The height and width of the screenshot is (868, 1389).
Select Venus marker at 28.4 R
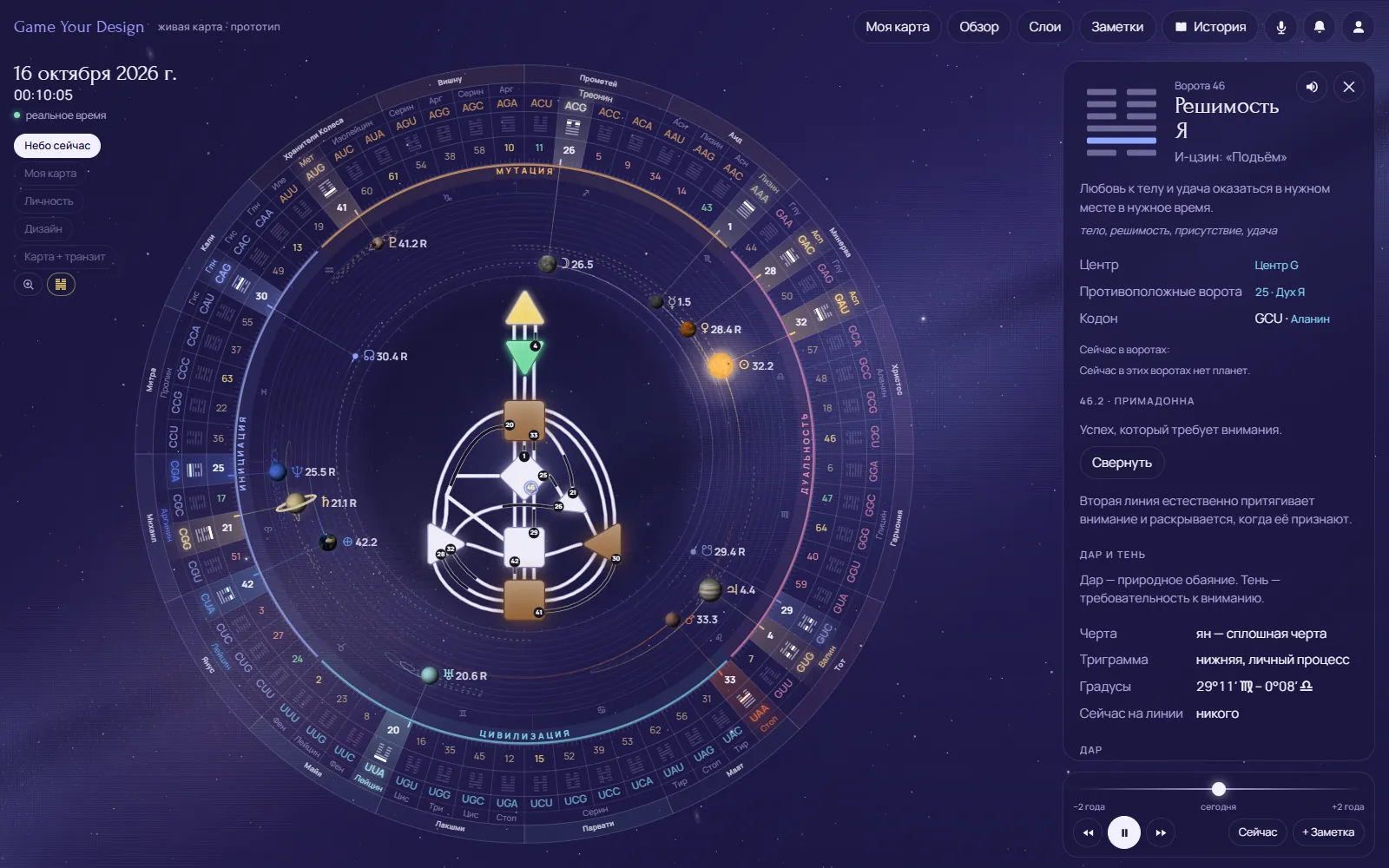pos(688,329)
